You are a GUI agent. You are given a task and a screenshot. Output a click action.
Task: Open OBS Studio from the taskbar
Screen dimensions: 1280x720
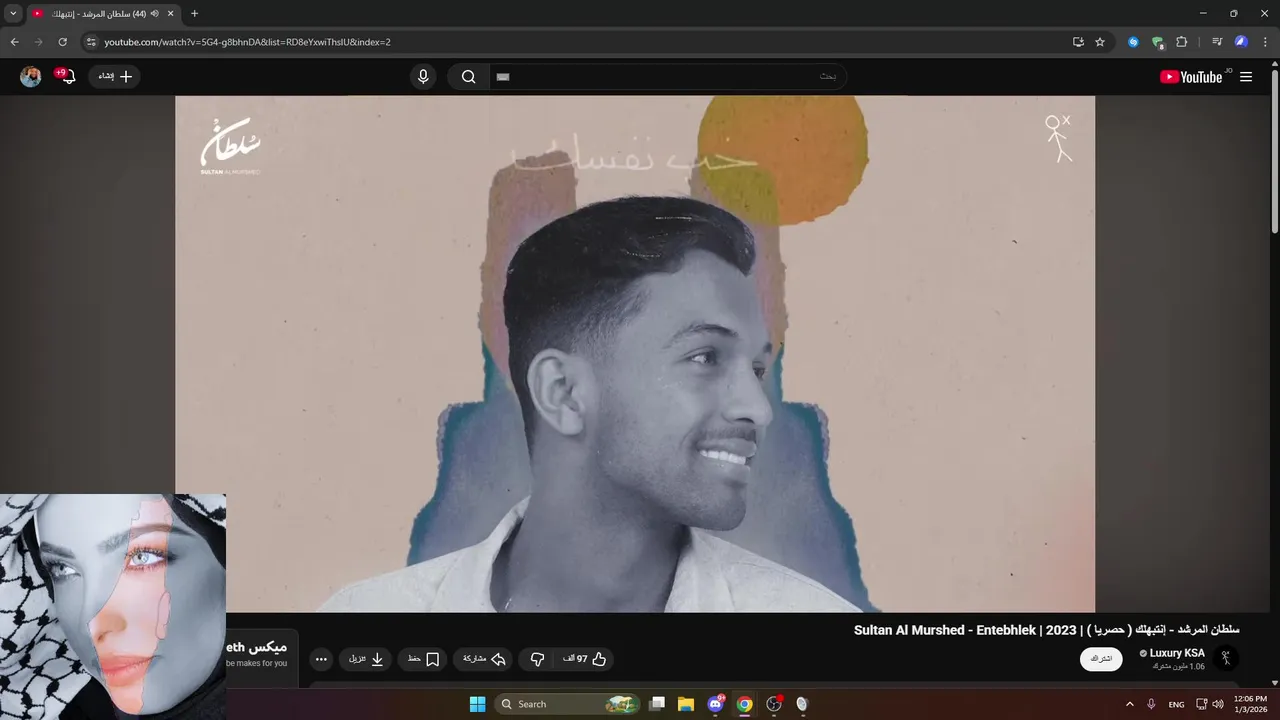[x=773, y=704]
